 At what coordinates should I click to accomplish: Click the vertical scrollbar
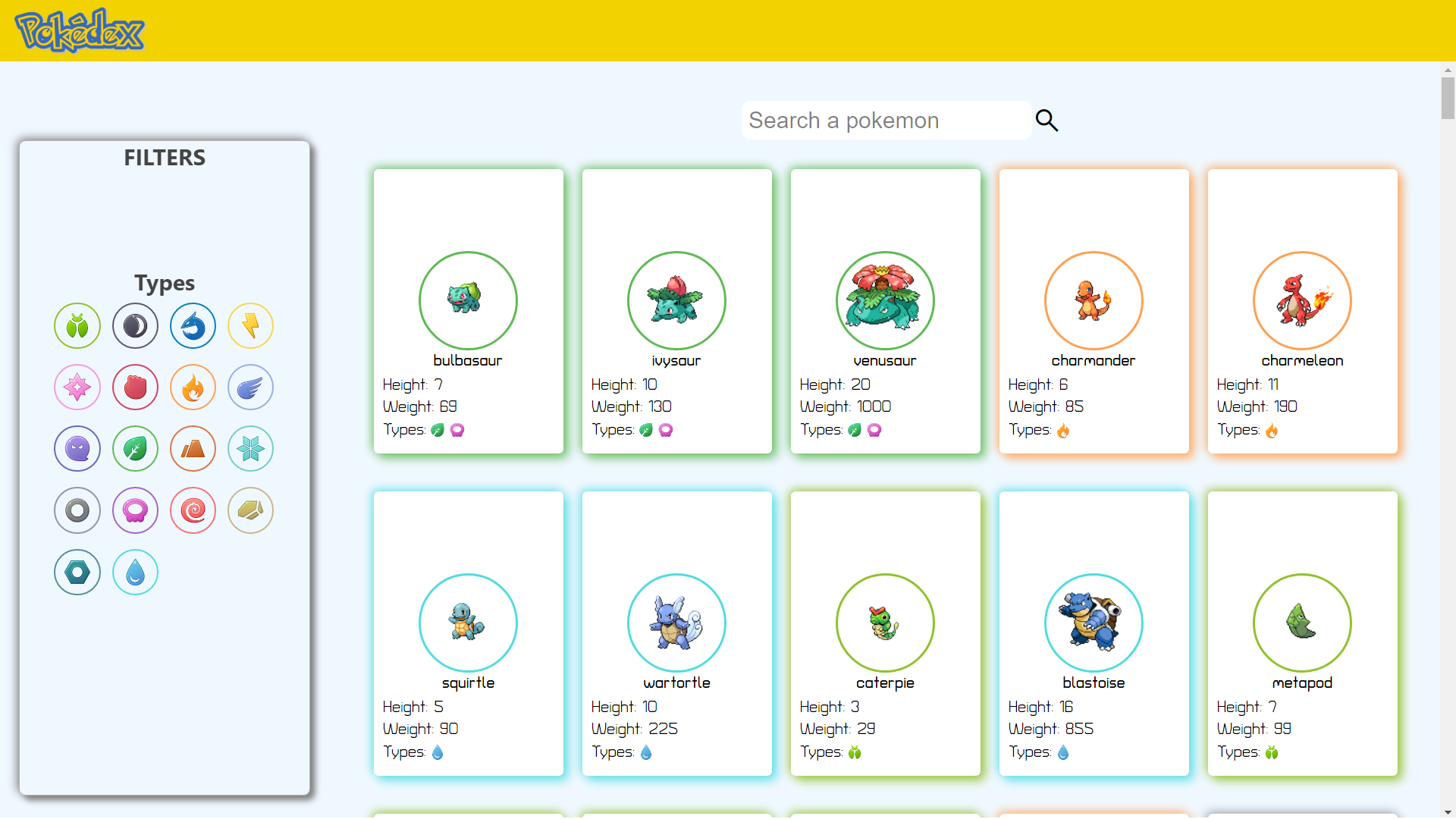(x=1447, y=97)
